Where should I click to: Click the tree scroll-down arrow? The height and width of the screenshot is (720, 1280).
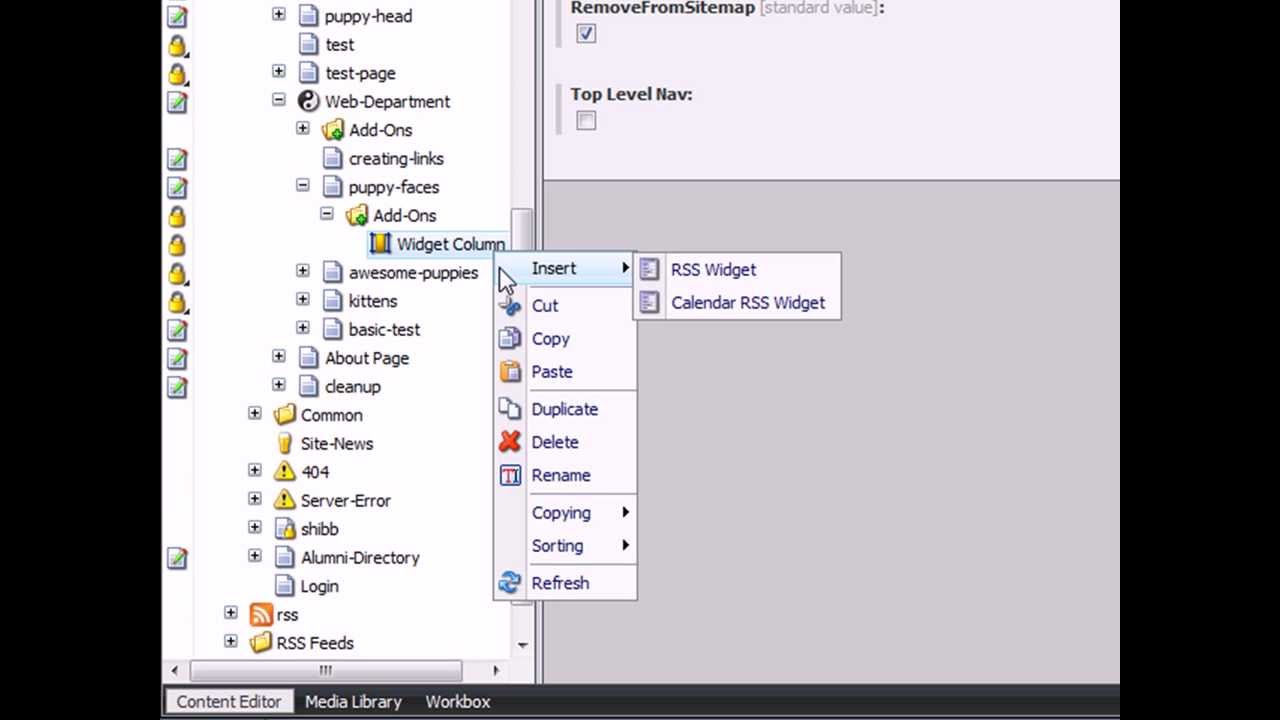click(x=522, y=645)
